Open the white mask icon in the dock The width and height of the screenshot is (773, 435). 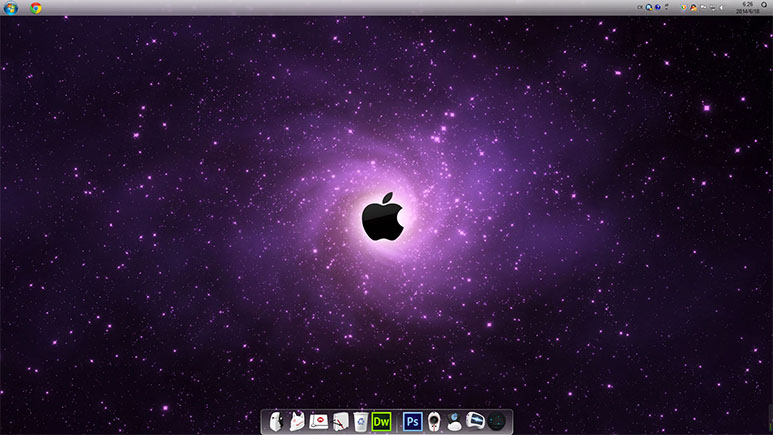(276, 422)
